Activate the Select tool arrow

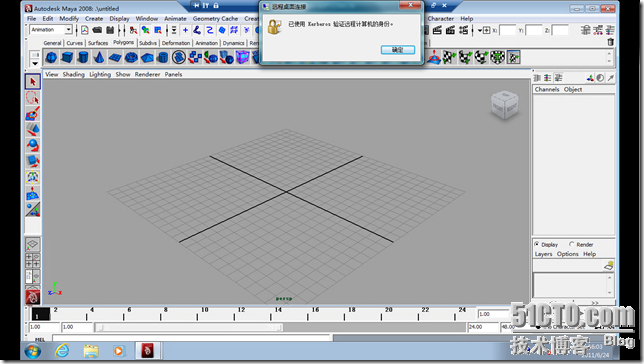coord(33,82)
